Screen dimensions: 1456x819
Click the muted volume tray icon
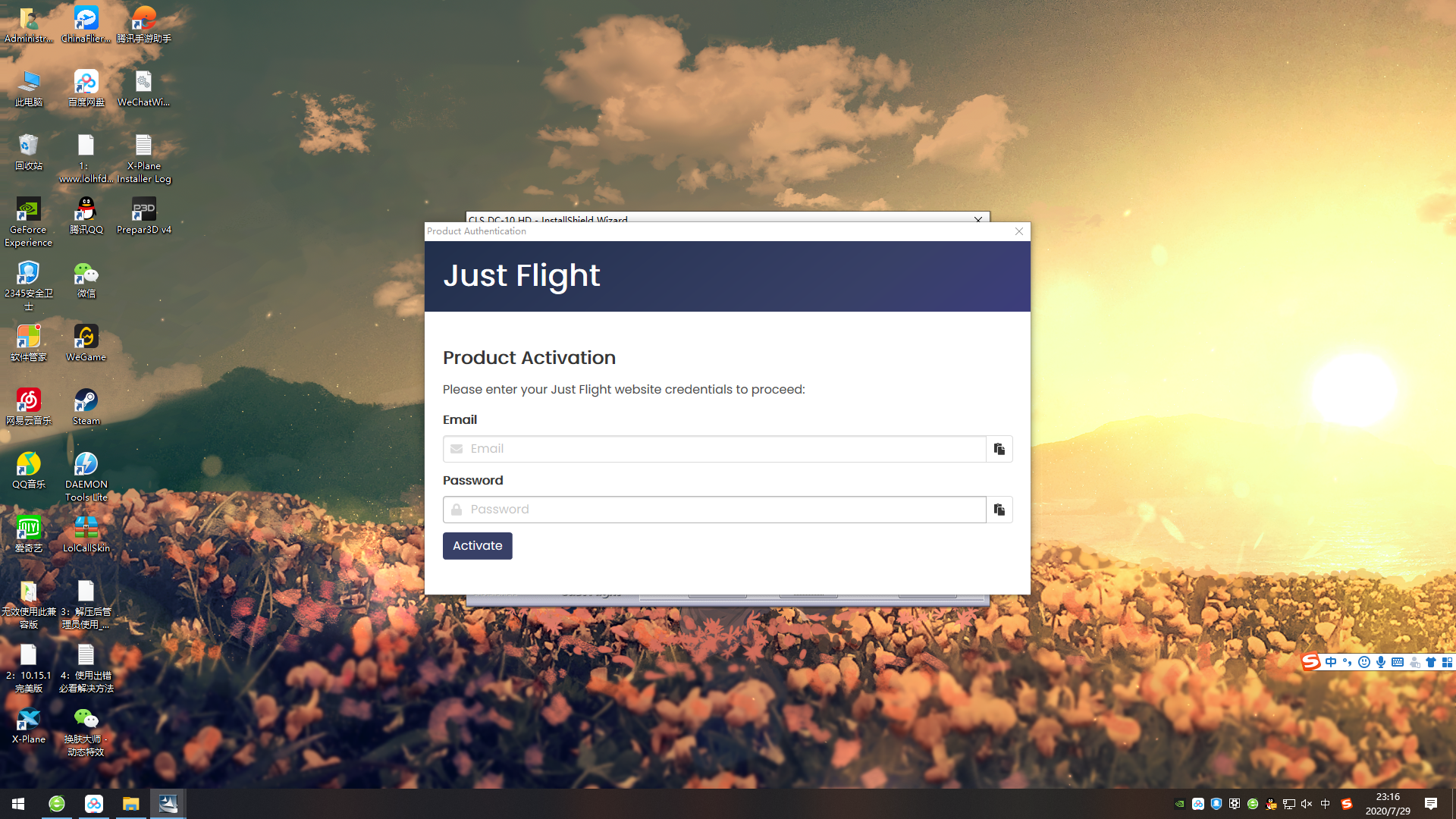(x=1307, y=804)
